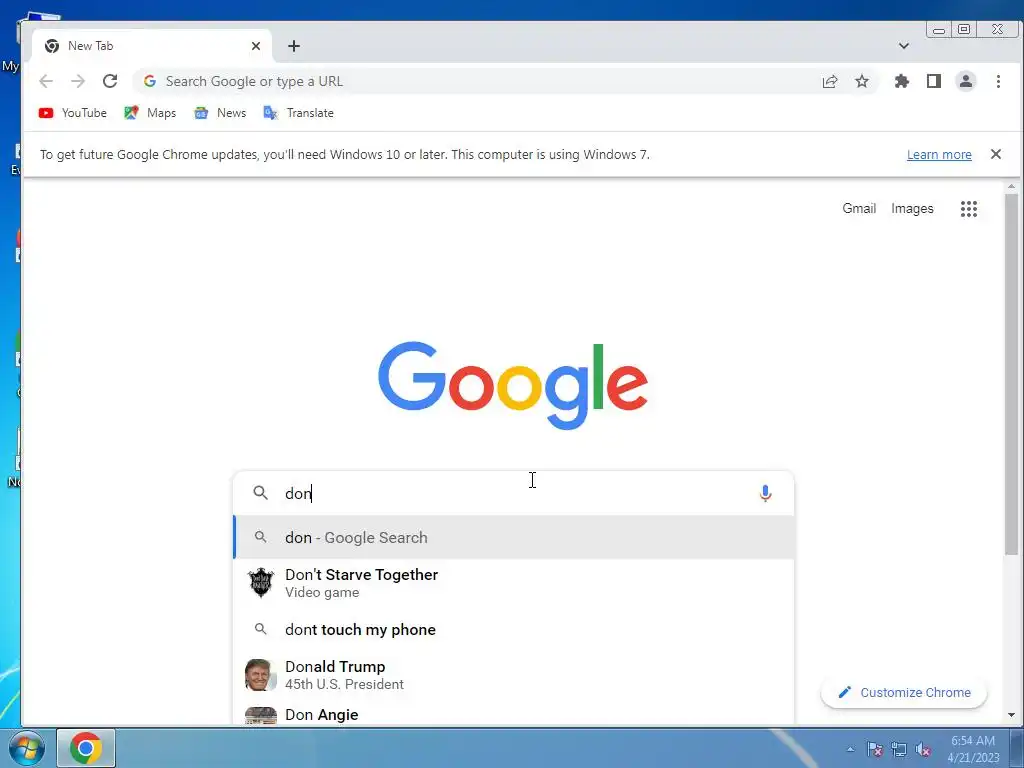
Task: Select 'don - Google Search' suggestion
Action: [513, 537]
